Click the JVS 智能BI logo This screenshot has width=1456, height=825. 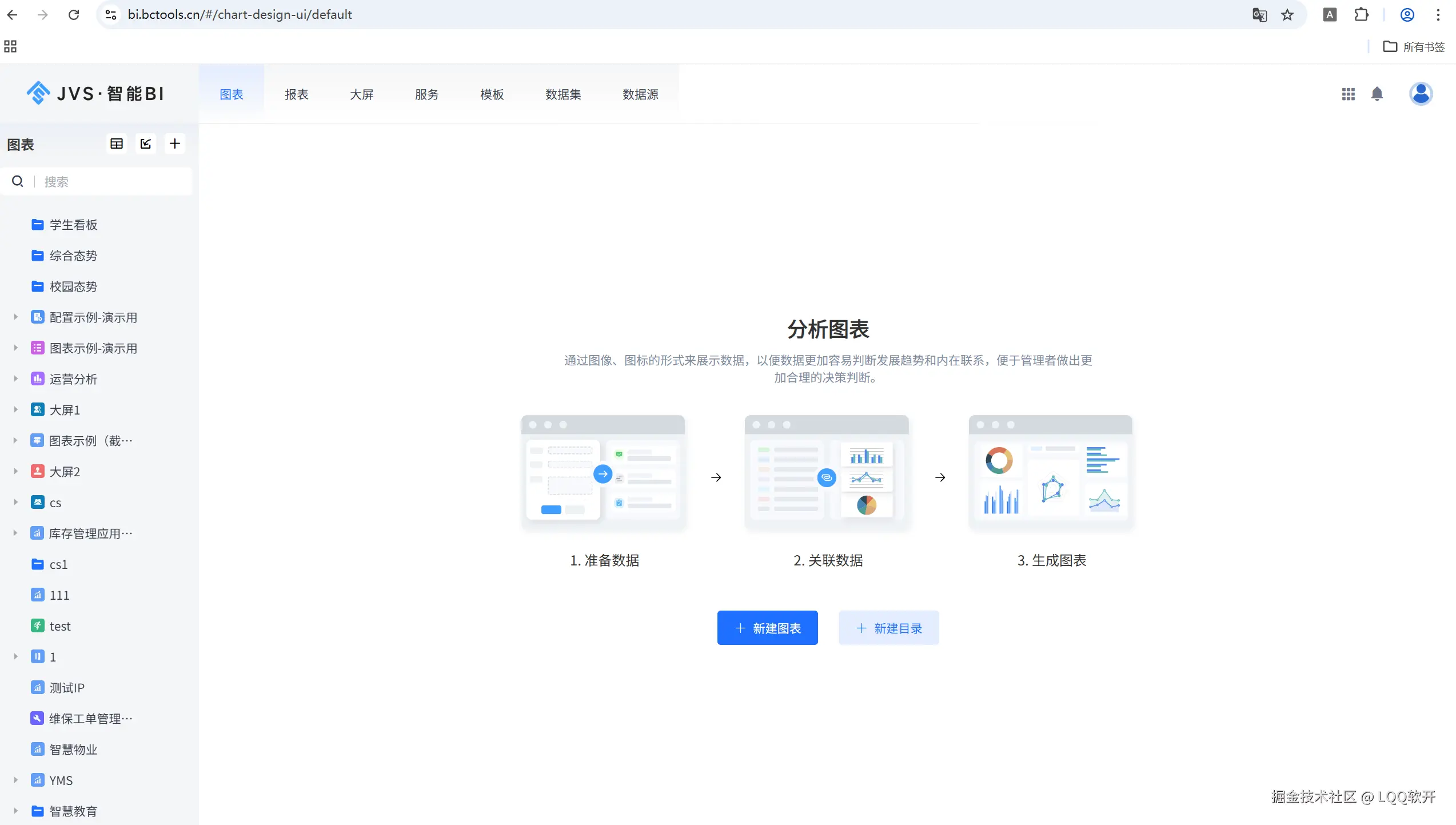click(x=95, y=93)
